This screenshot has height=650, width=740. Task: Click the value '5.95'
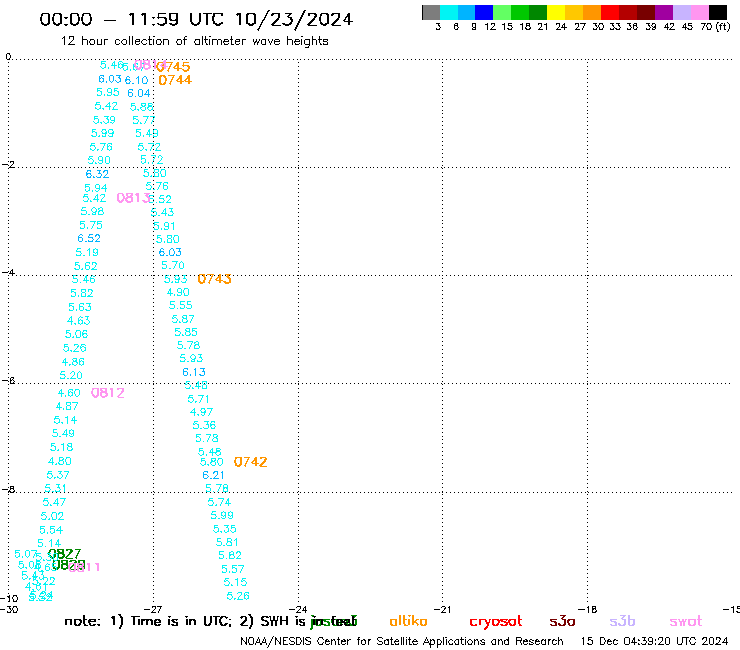click(108, 93)
